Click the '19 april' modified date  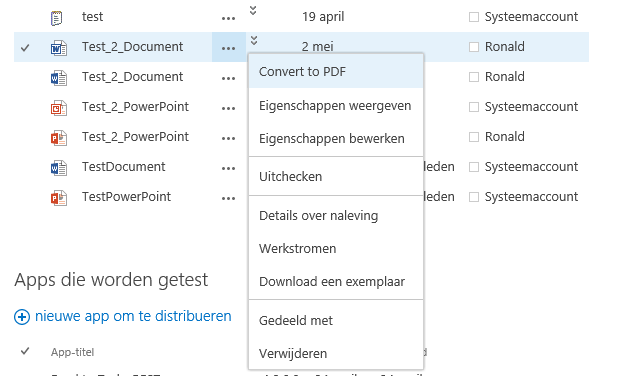coord(323,17)
